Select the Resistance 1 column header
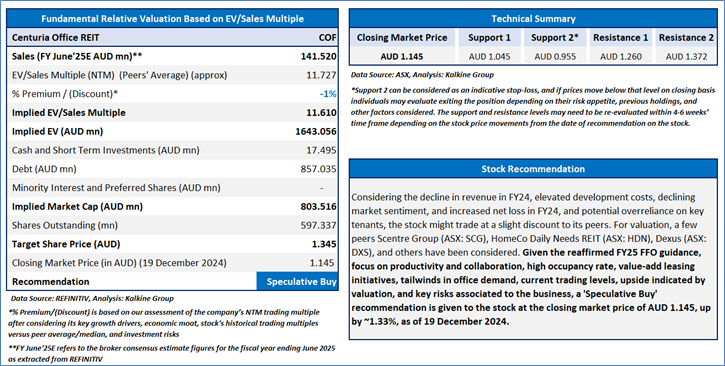The image size is (725, 366). pyautogui.click(x=621, y=38)
